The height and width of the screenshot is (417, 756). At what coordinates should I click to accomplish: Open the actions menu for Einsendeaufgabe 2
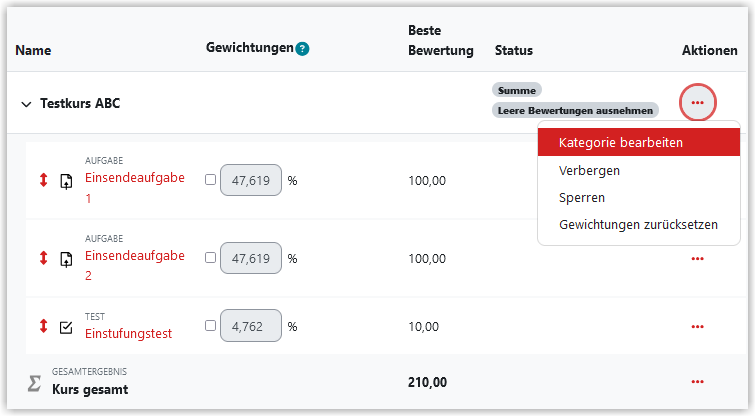click(697, 259)
